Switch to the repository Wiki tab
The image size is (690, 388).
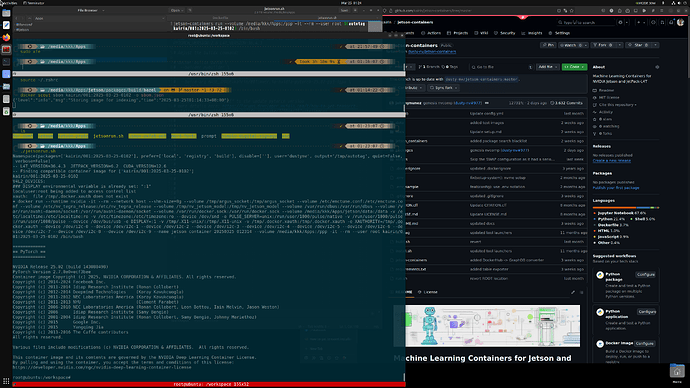coord(481,33)
